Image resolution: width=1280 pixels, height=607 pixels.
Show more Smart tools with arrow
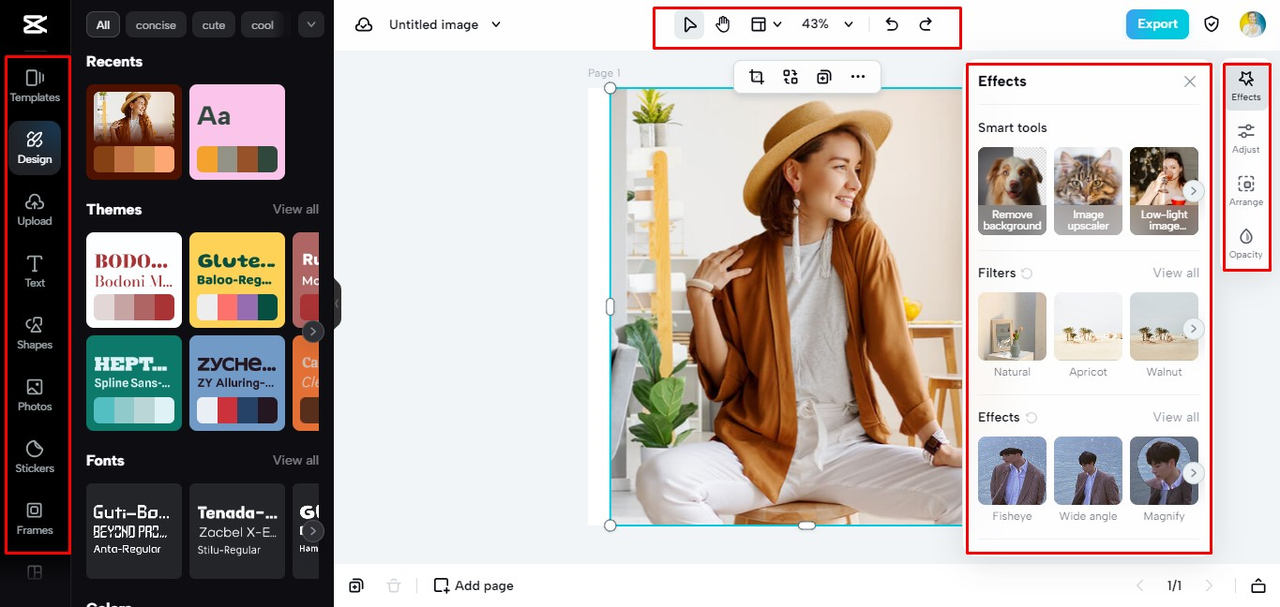pyautogui.click(x=1193, y=191)
